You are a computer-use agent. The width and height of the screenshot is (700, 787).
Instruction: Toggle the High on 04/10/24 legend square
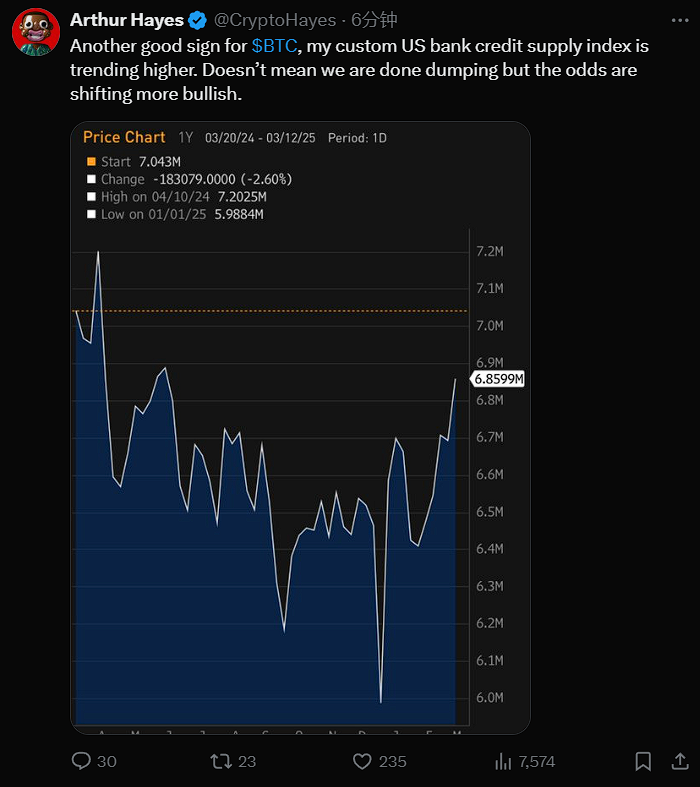(91, 197)
